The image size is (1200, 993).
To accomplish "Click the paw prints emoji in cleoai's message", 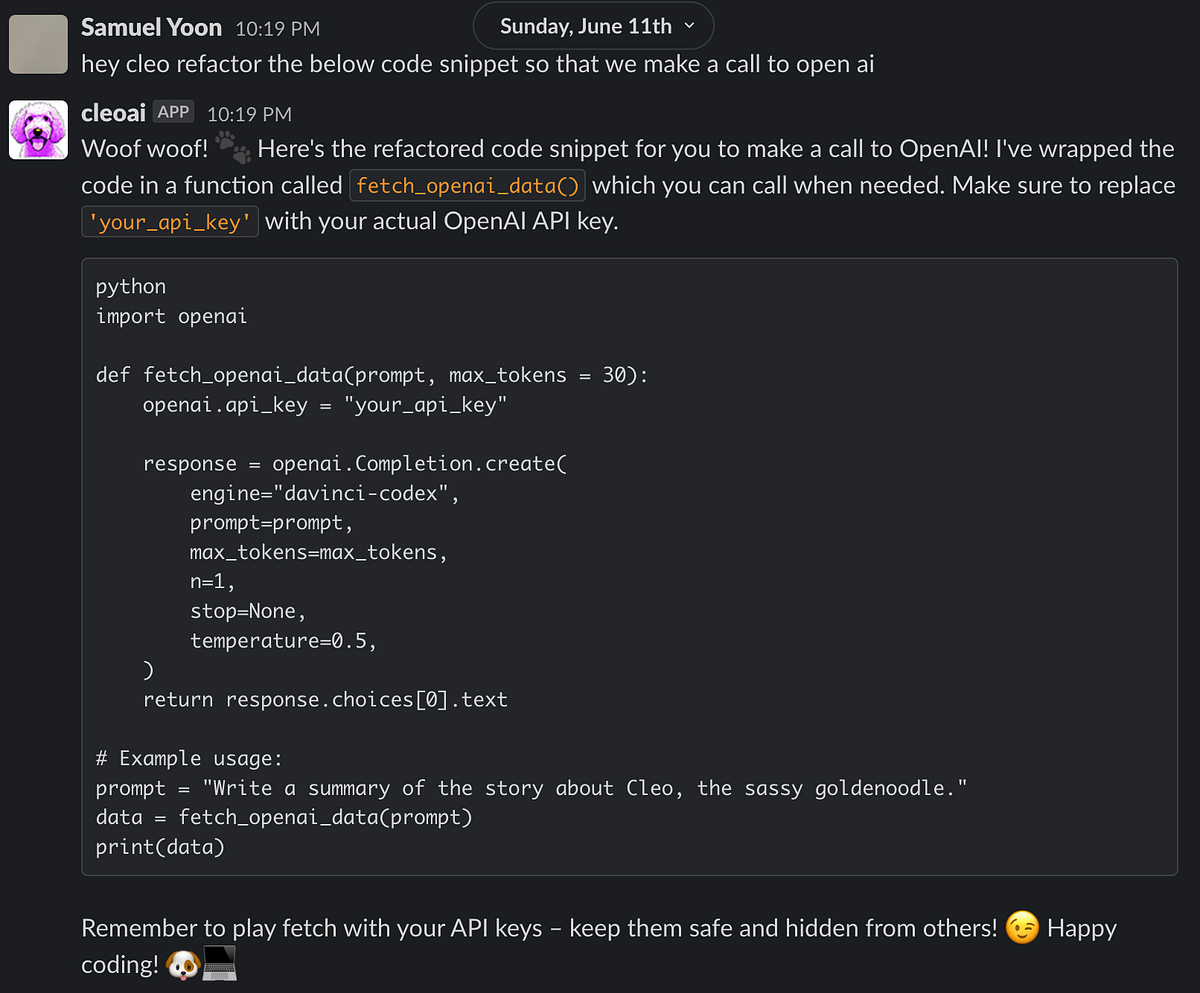I will coord(231,146).
